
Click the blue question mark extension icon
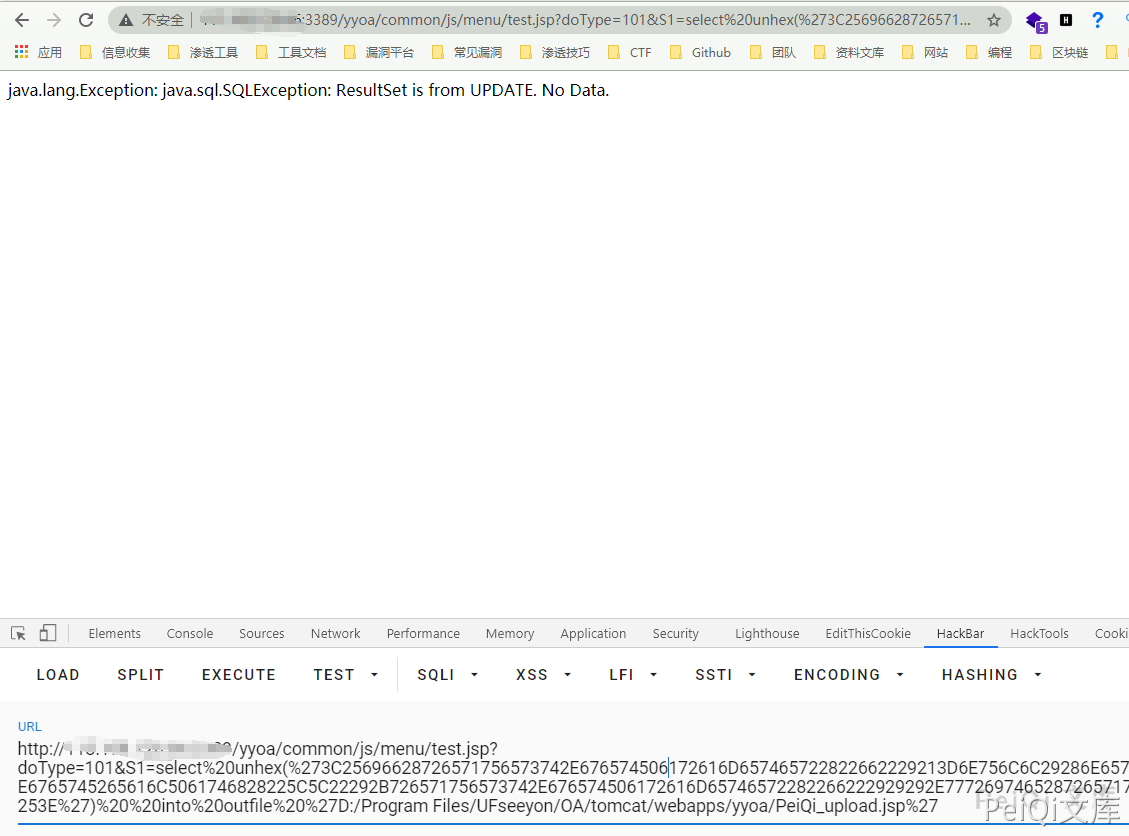1097,20
